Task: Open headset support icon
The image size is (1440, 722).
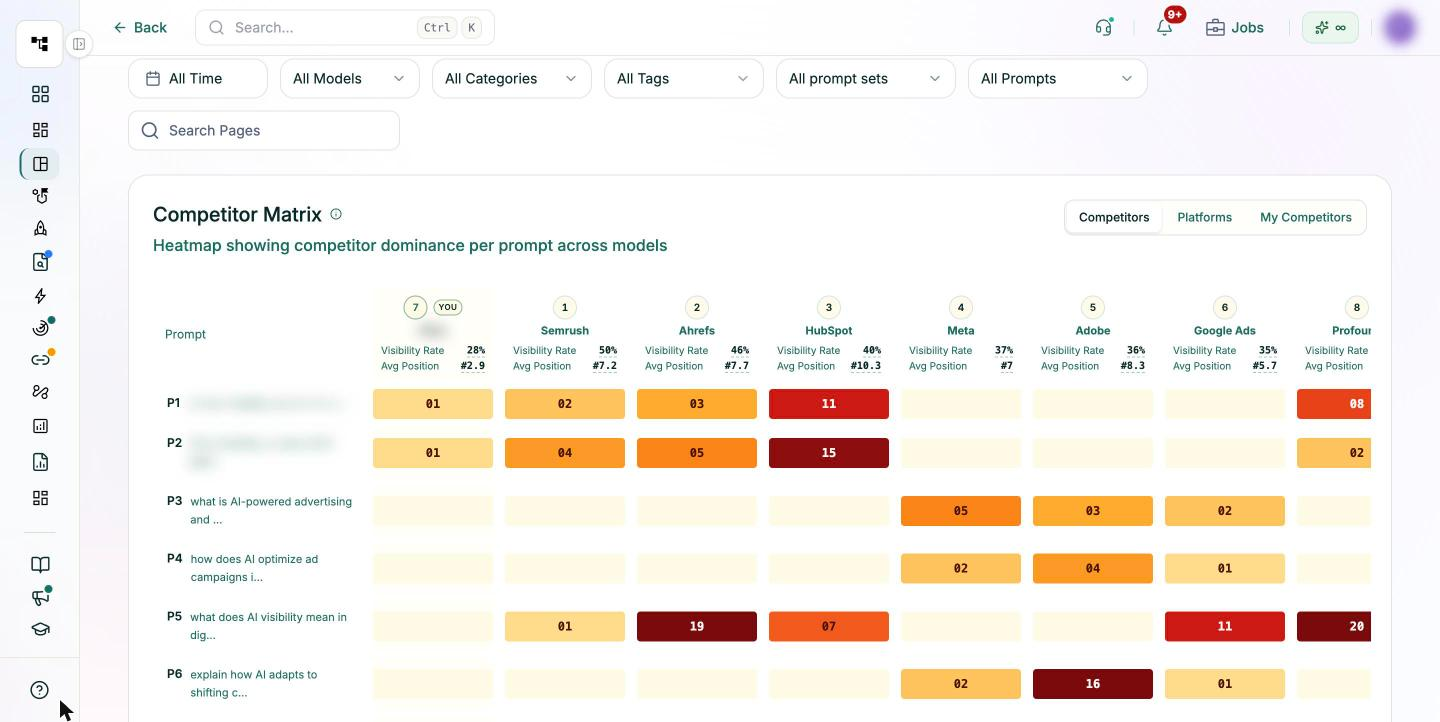Action: [1104, 28]
